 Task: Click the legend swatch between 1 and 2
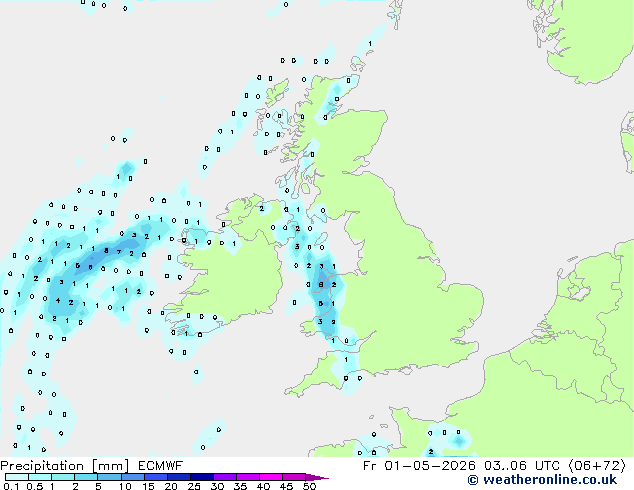point(63,477)
